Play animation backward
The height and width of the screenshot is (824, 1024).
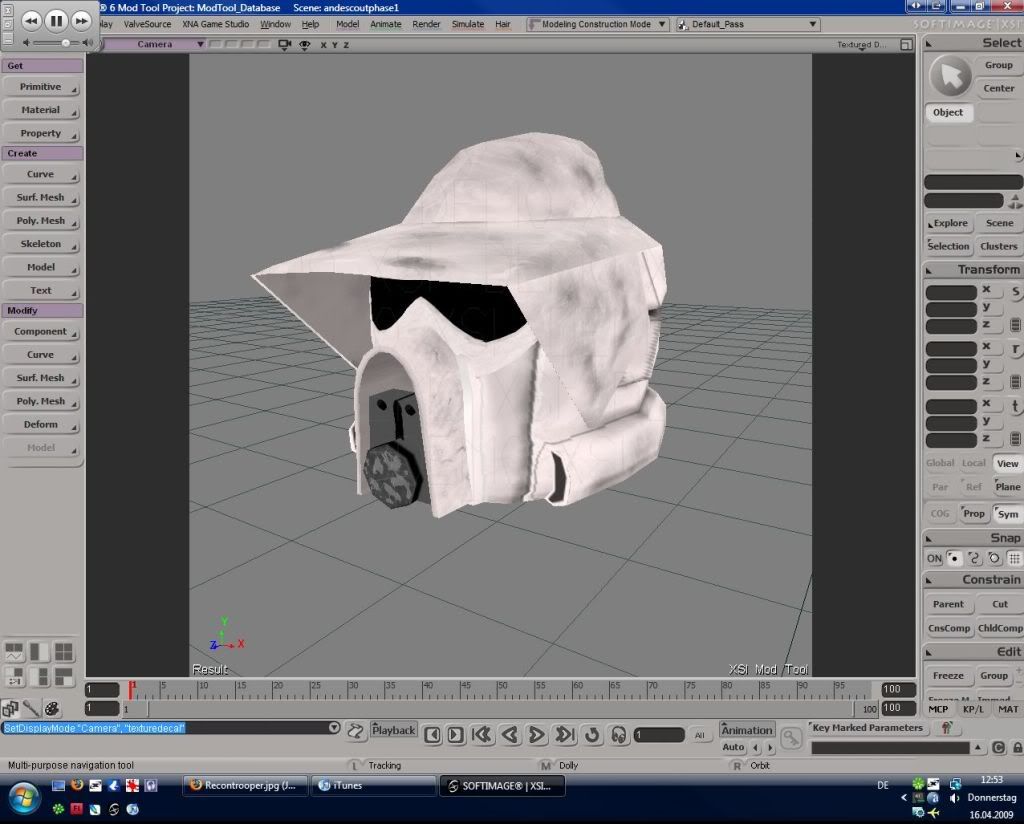pyautogui.click(x=510, y=735)
